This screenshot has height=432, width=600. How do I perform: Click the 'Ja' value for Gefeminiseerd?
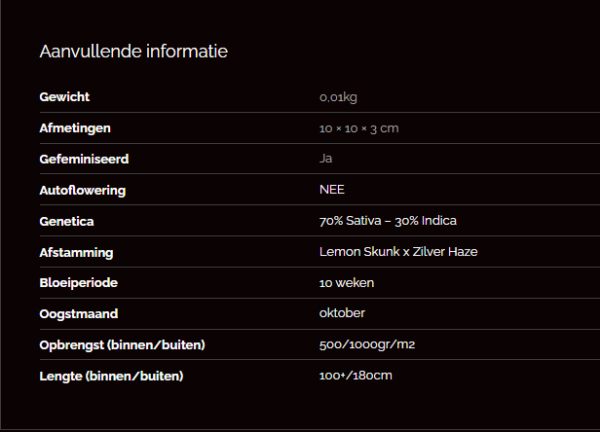pos(325,159)
